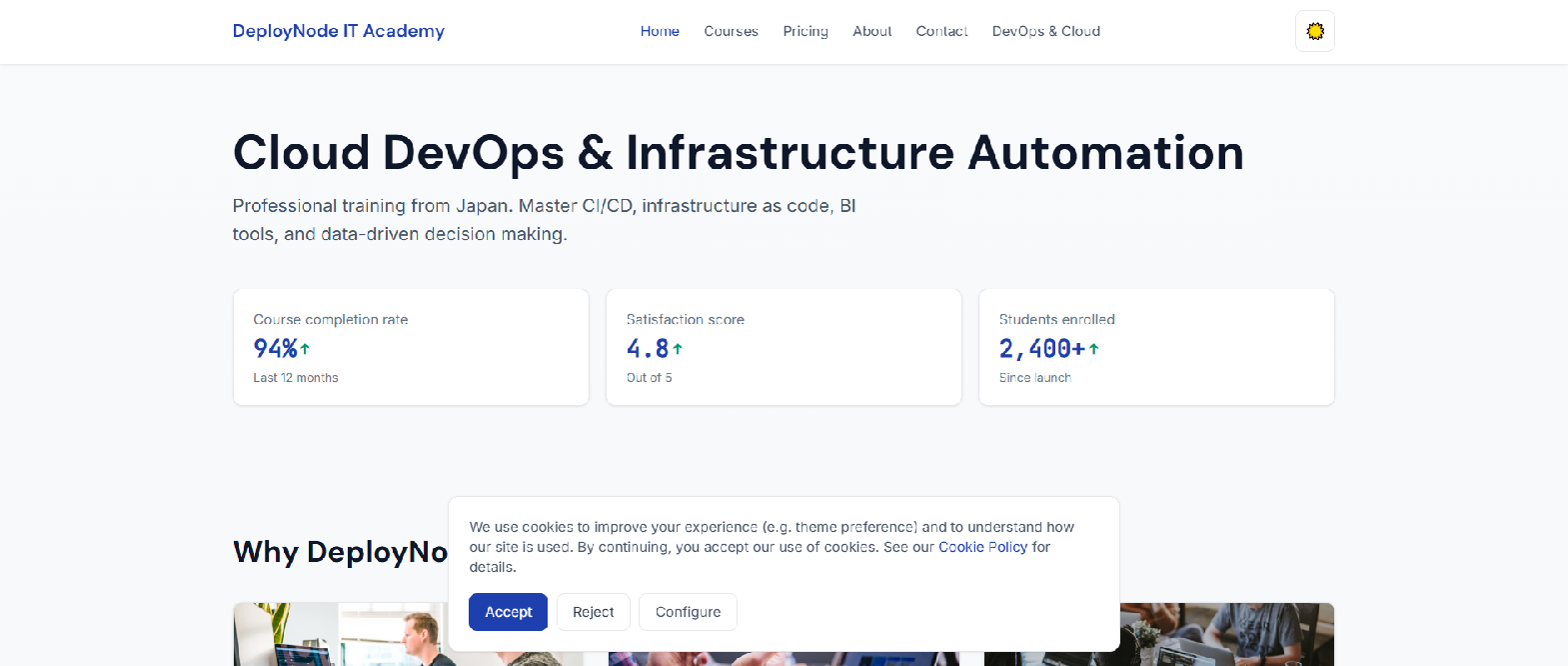Screen dimensions: 1568x666
Task: Select the DevOps & Cloud nav item
Action: [x=1045, y=31]
